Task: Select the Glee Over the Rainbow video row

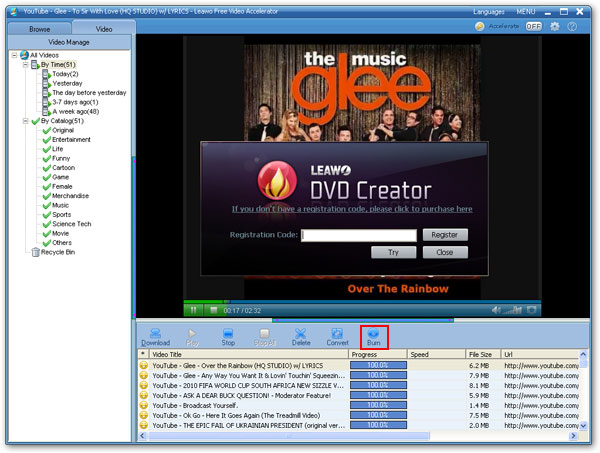Action: click(x=359, y=365)
